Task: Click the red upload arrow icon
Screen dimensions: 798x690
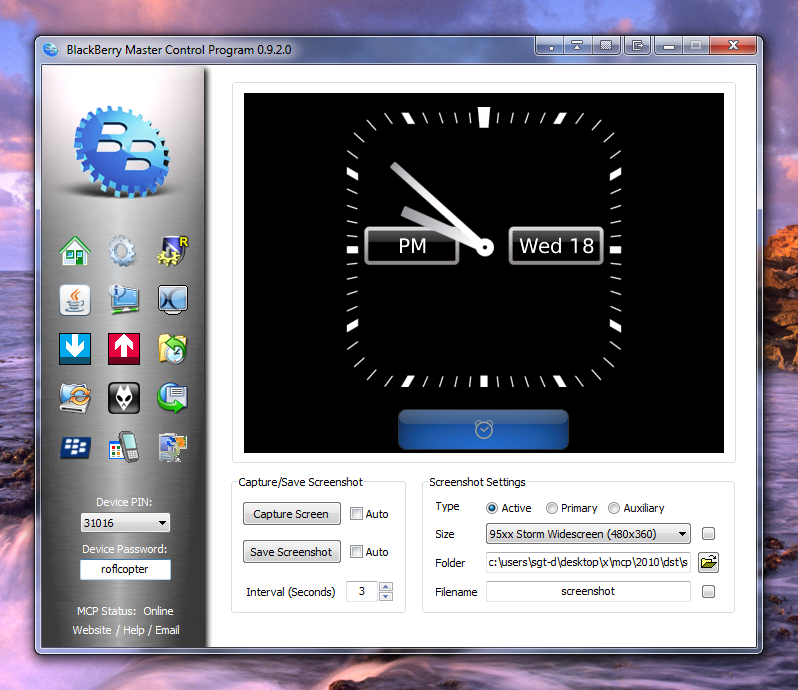Action: (123, 348)
